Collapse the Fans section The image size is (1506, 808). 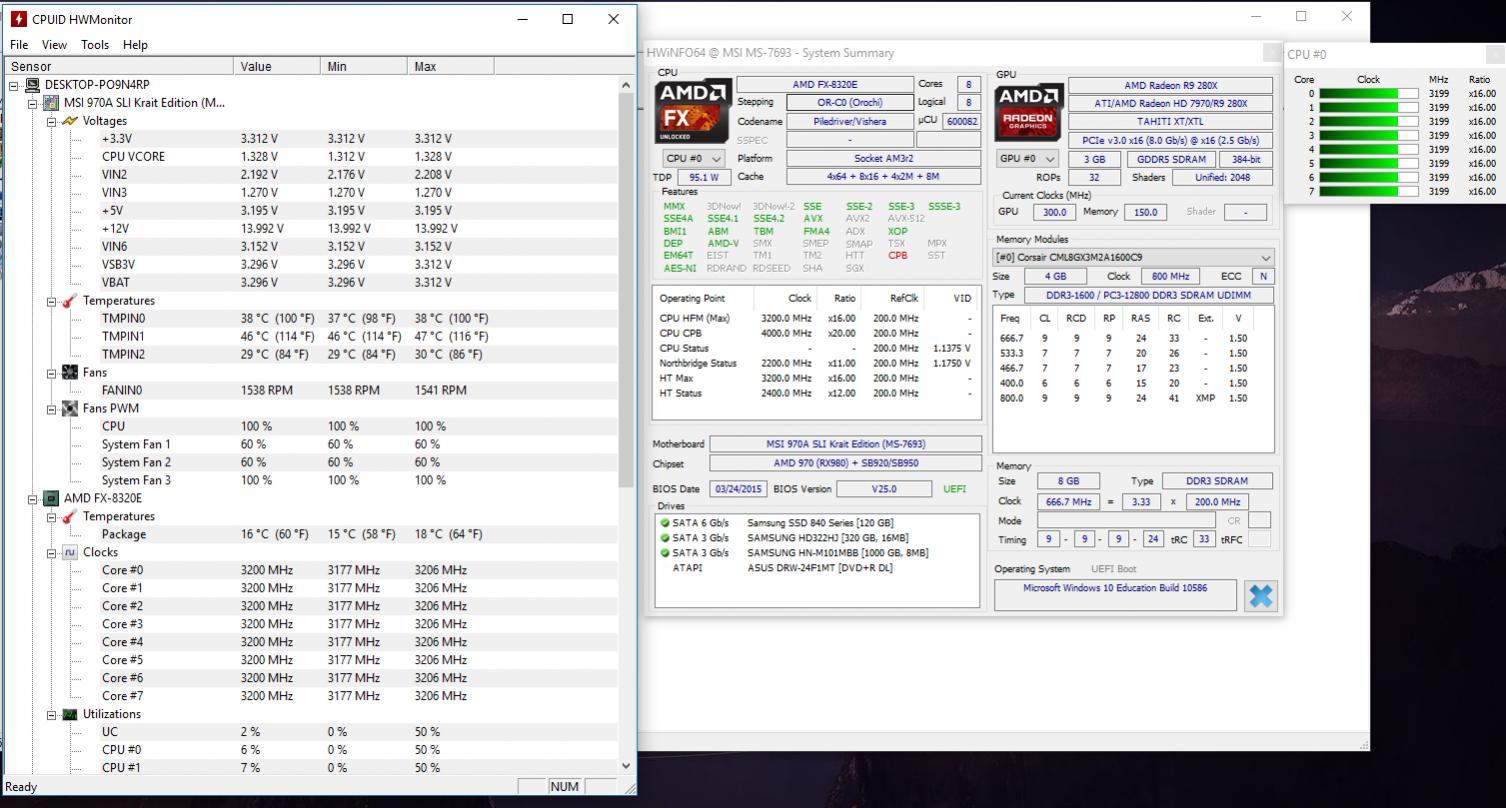52,373
